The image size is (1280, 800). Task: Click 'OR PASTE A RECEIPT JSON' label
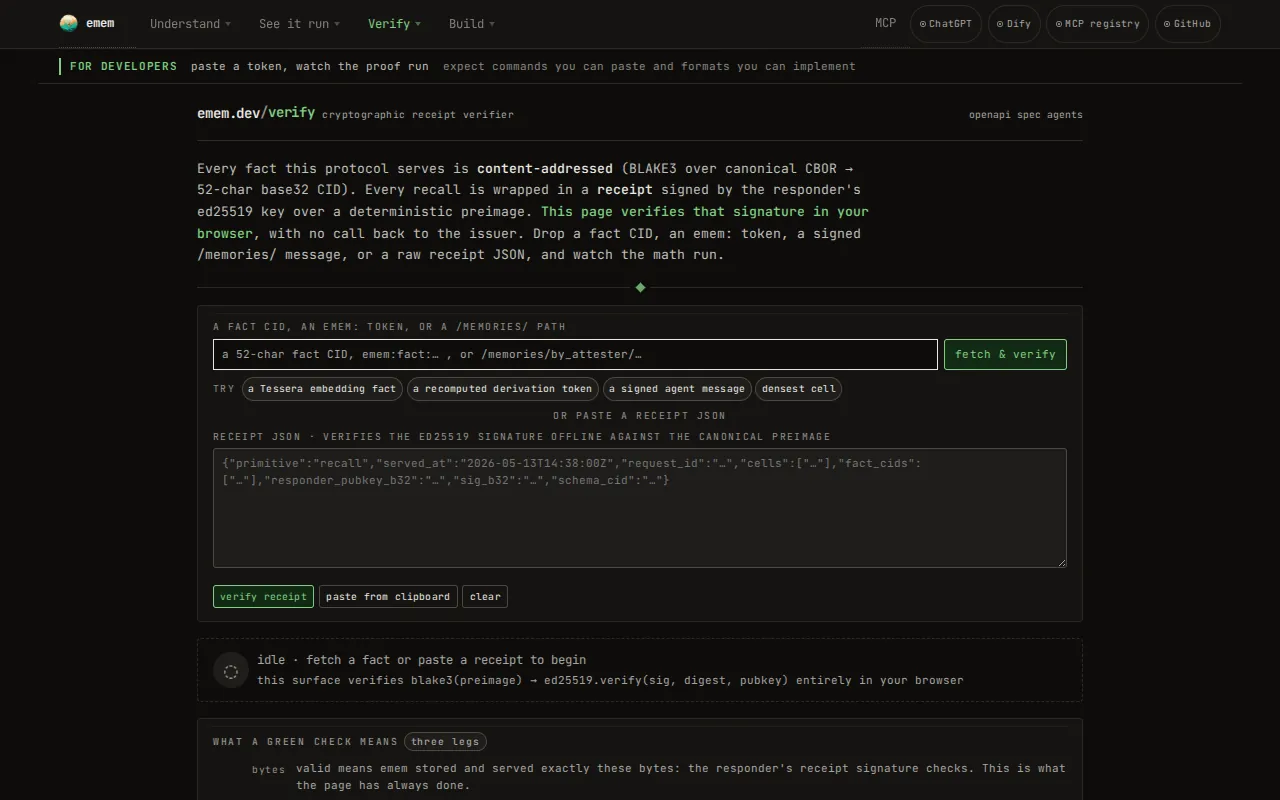point(640,416)
